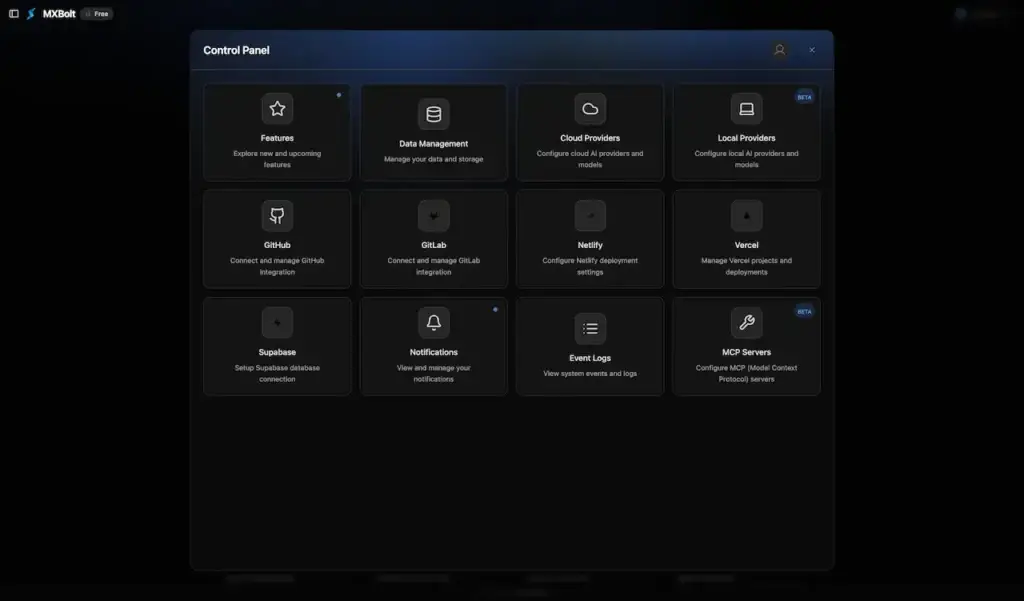1024x601 pixels.
Task: Click the Netlify logo icon
Action: (590, 216)
